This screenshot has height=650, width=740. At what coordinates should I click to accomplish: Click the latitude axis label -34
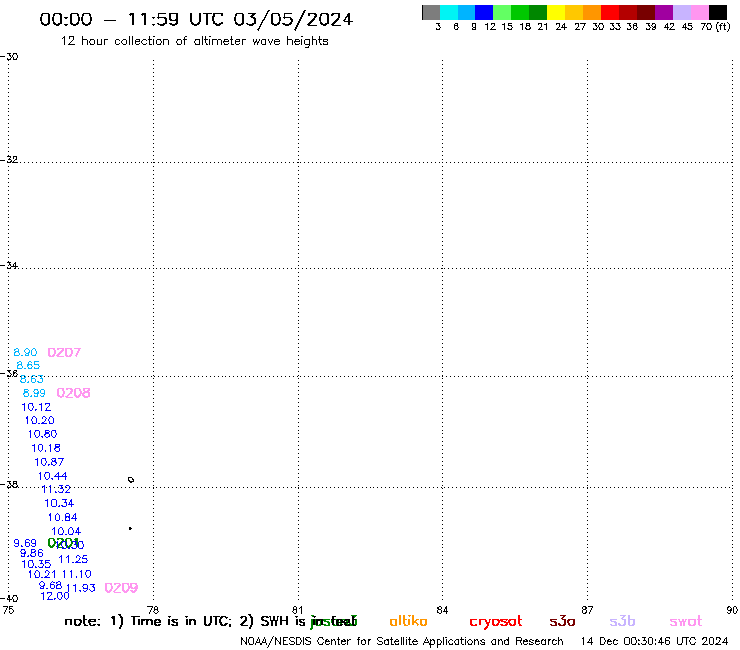tap(9, 265)
